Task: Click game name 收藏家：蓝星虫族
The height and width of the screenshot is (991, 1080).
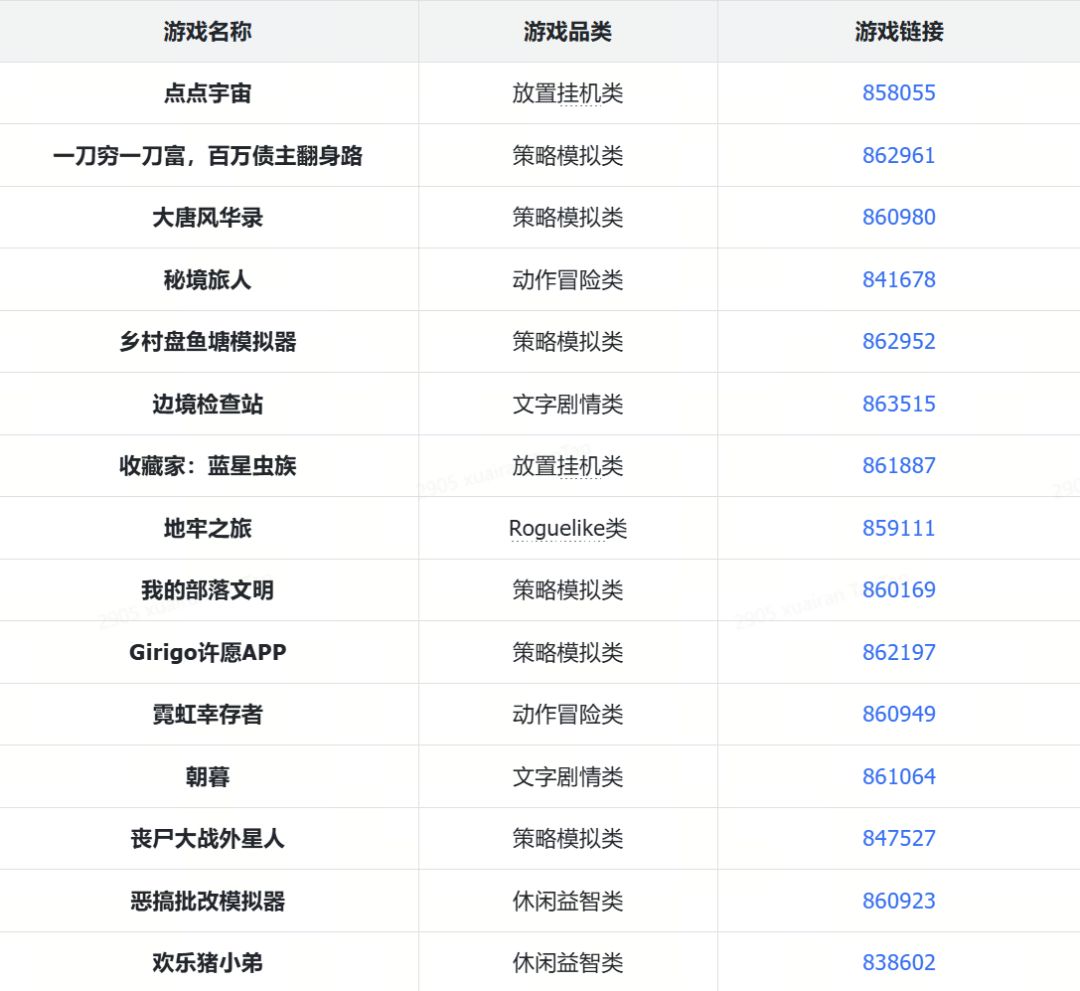Action: click(208, 466)
